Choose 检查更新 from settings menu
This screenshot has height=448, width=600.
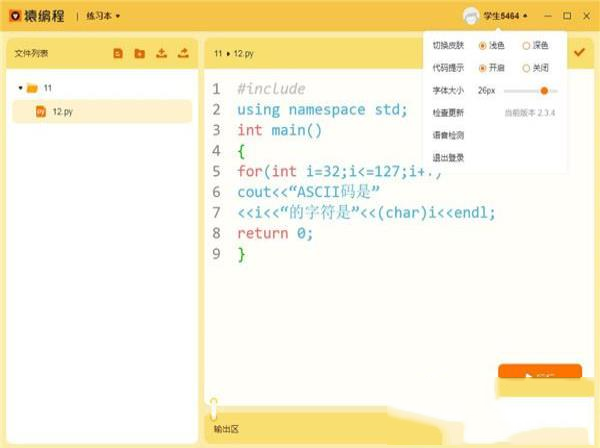point(449,113)
